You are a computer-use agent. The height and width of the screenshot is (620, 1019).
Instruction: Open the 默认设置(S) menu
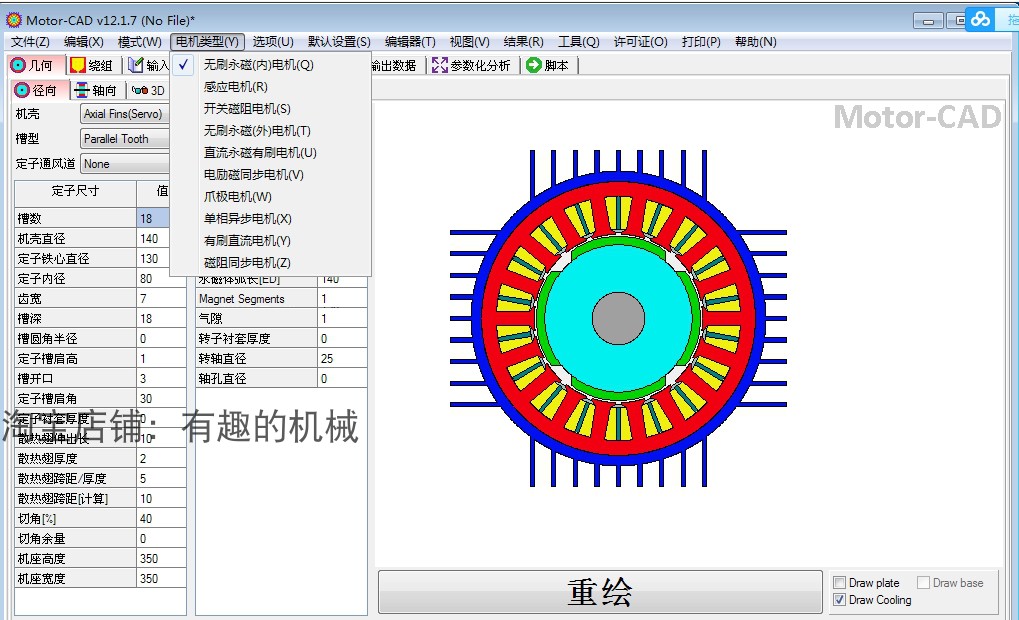point(339,42)
